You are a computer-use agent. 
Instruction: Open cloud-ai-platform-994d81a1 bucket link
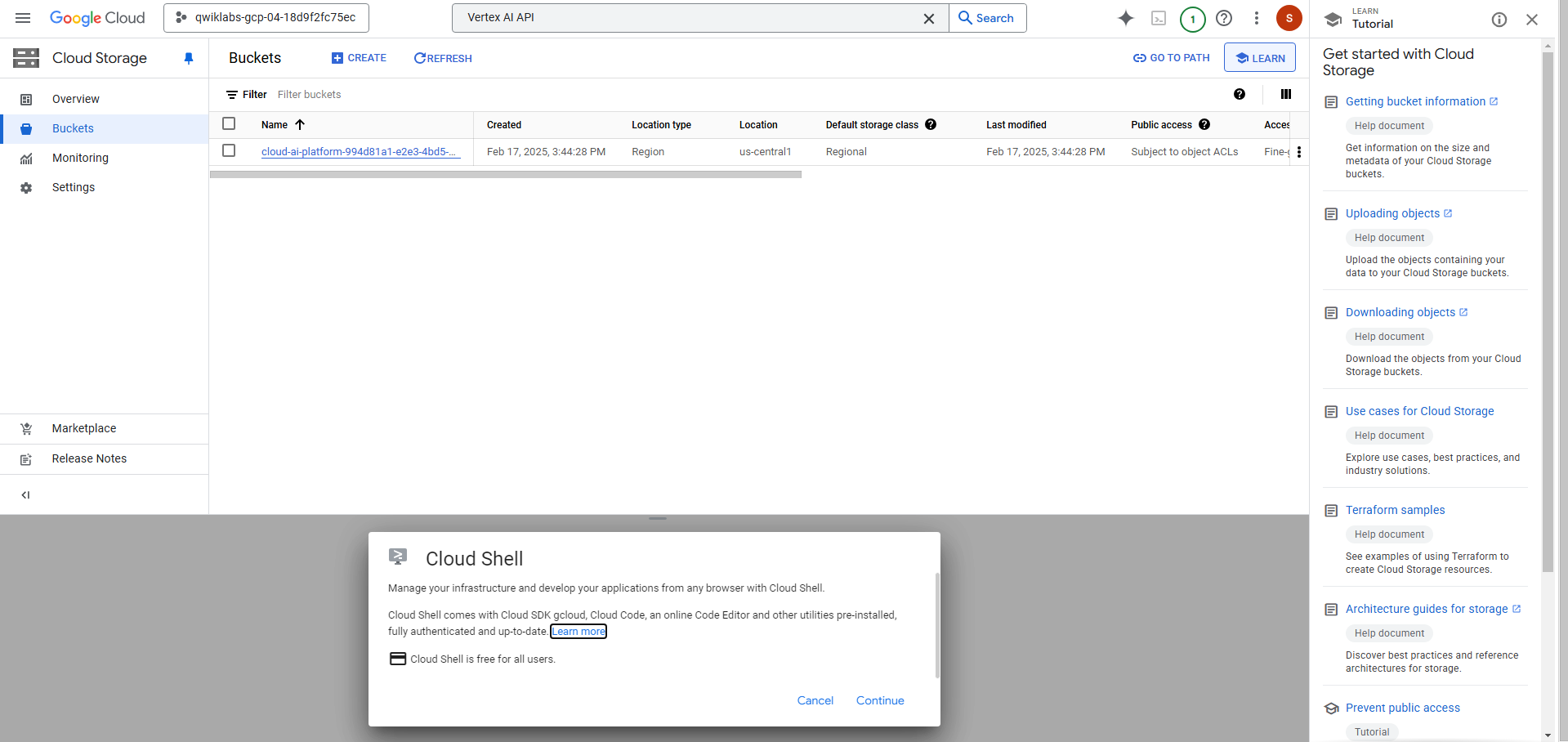point(360,152)
